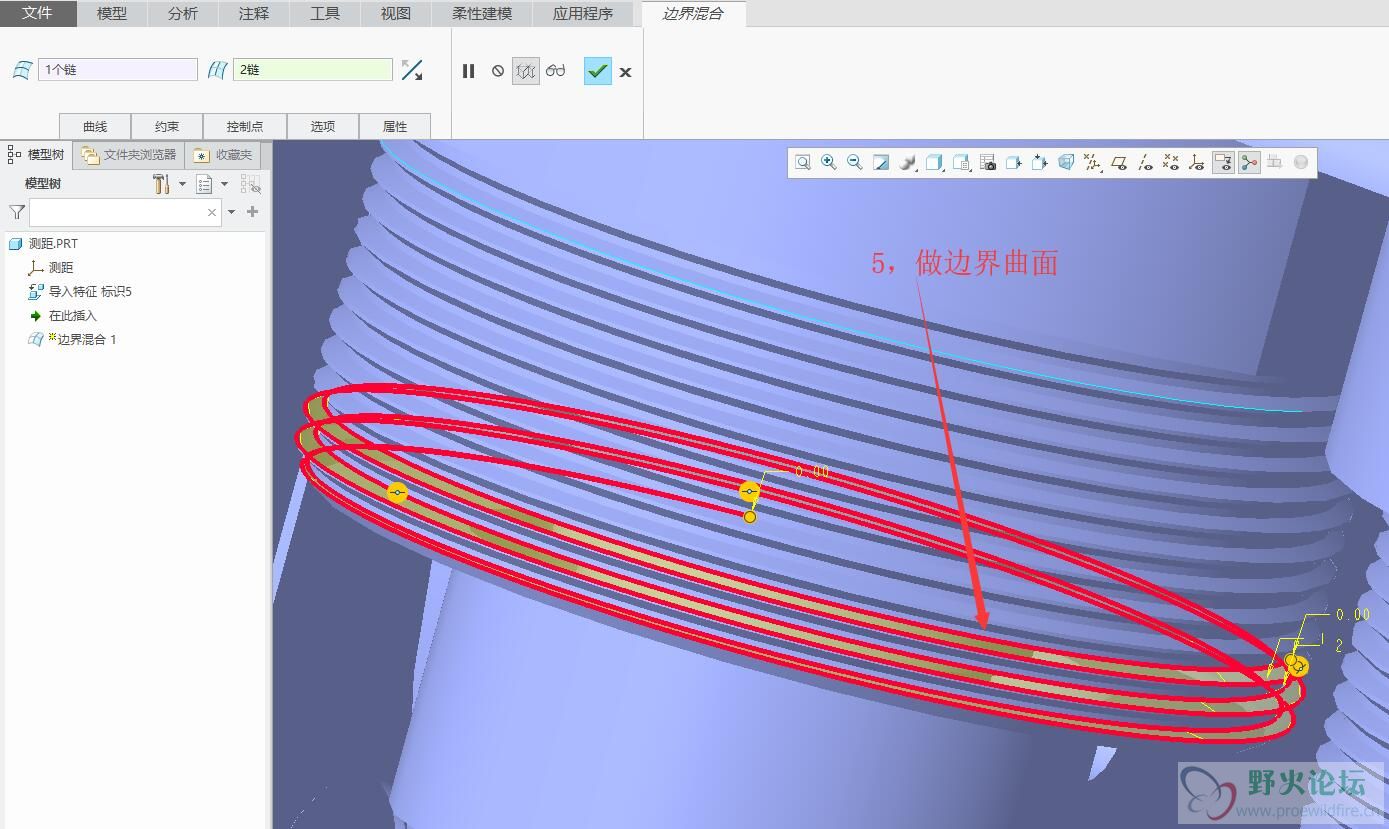The height and width of the screenshot is (829, 1389).
Task: Toggle perspective view cube icon
Action: 1066,162
